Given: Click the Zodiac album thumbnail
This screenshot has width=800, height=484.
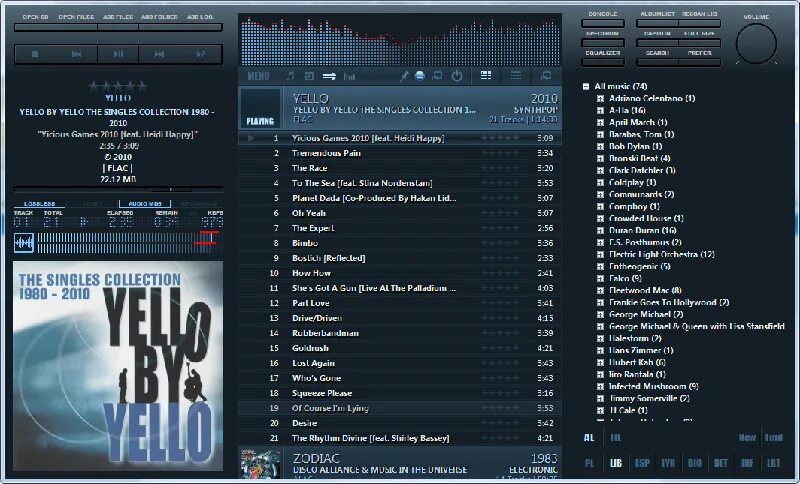Looking at the screenshot, I should [x=260, y=464].
